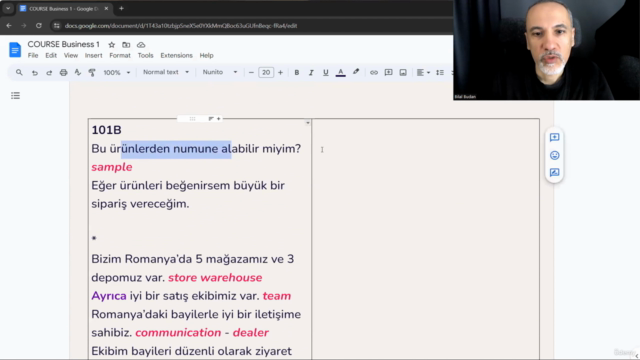The image size is (640, 360).
Task: Open line and paragraph spacing
Action: [440, 73]
